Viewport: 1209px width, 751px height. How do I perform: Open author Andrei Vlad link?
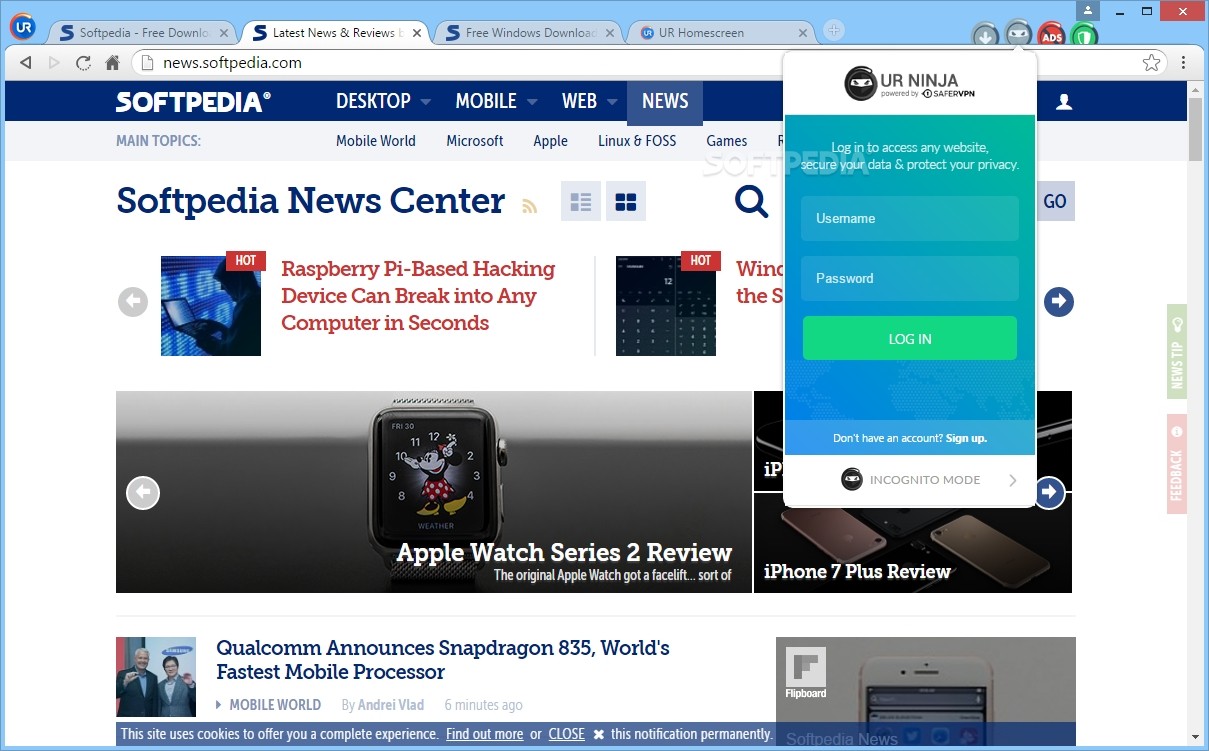pyautogui.click(x=391, y=705)
